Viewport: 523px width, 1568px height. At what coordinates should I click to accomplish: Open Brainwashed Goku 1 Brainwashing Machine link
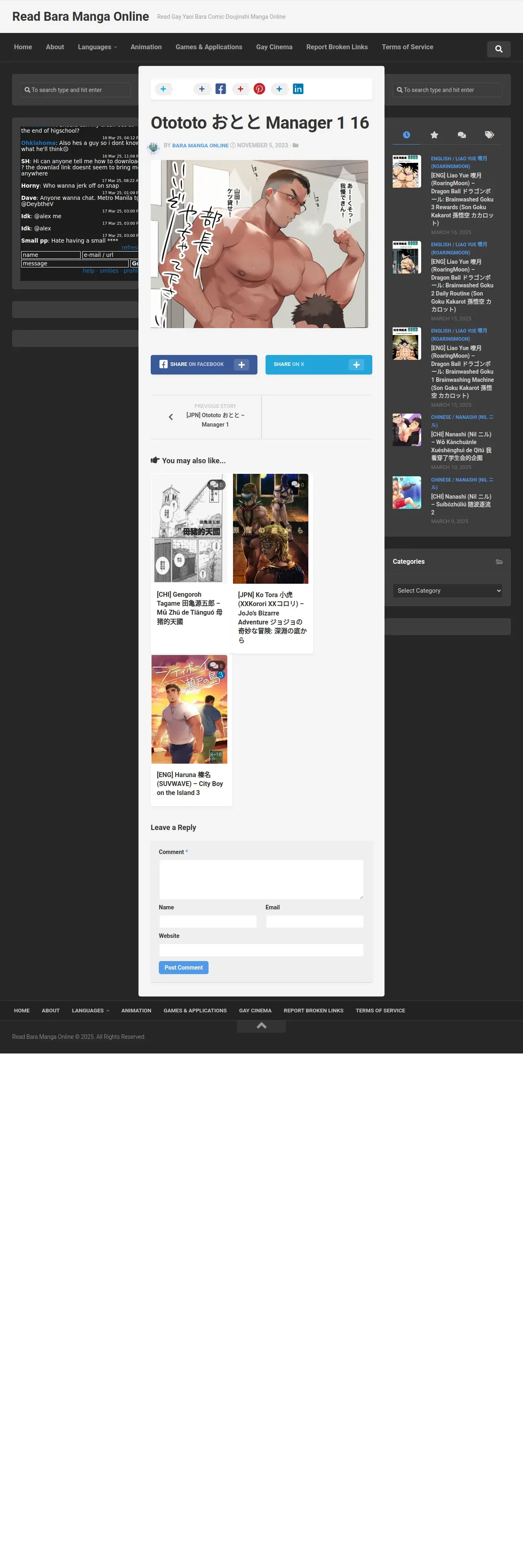(x=462, y=372)
